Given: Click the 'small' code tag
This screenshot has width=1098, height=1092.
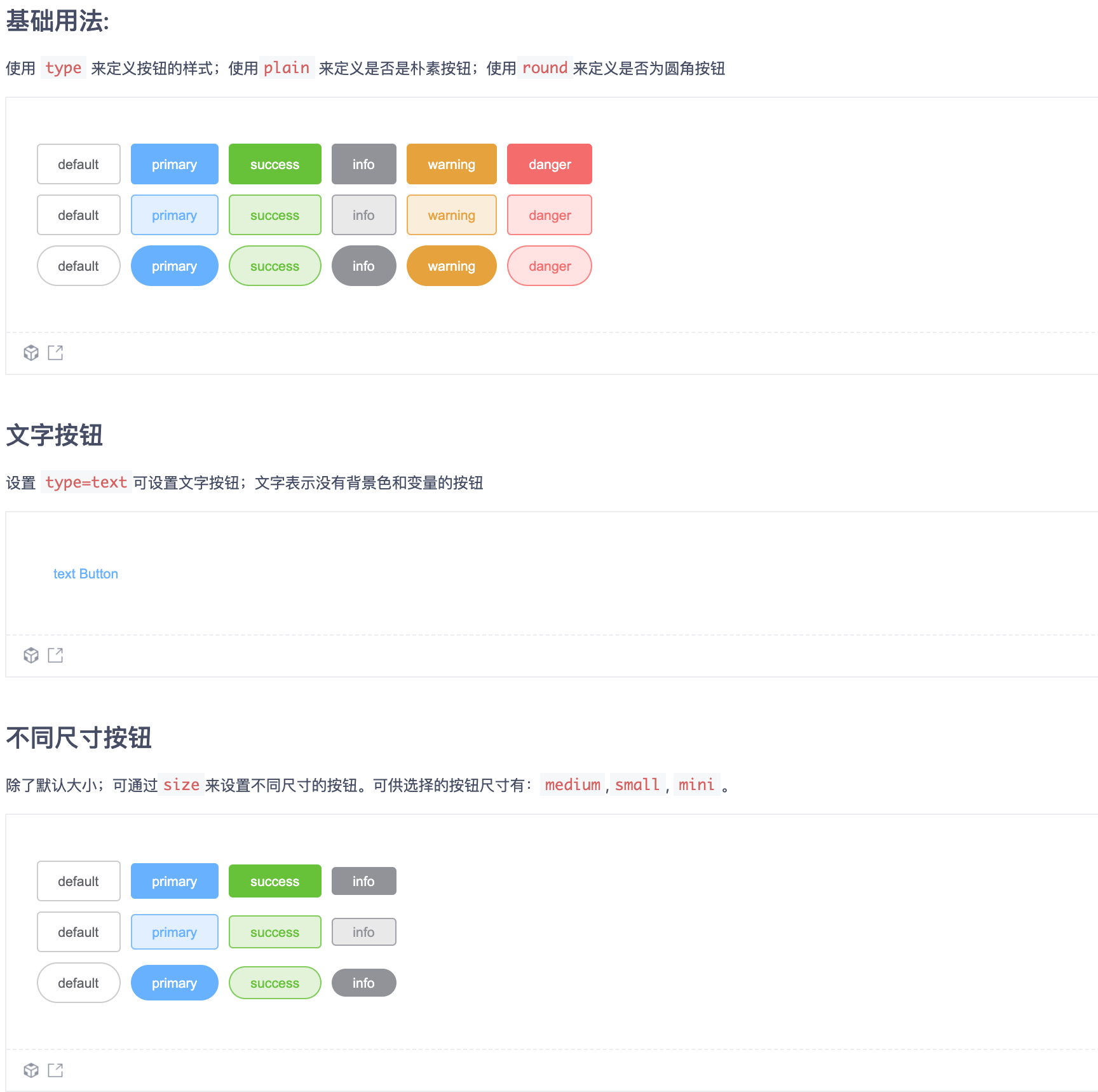Looking at the screenshot, I should [x=637, y=785].
